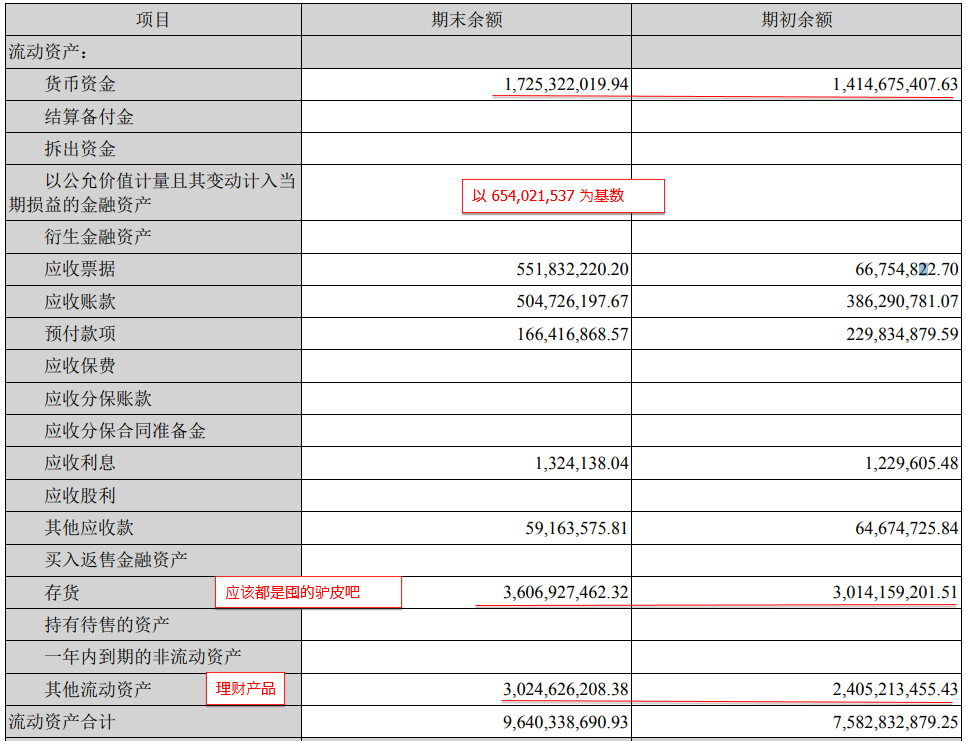Click the 理财产品 annotation box
The height and width of the screenshot is (741, 966).
click(245, 689)
